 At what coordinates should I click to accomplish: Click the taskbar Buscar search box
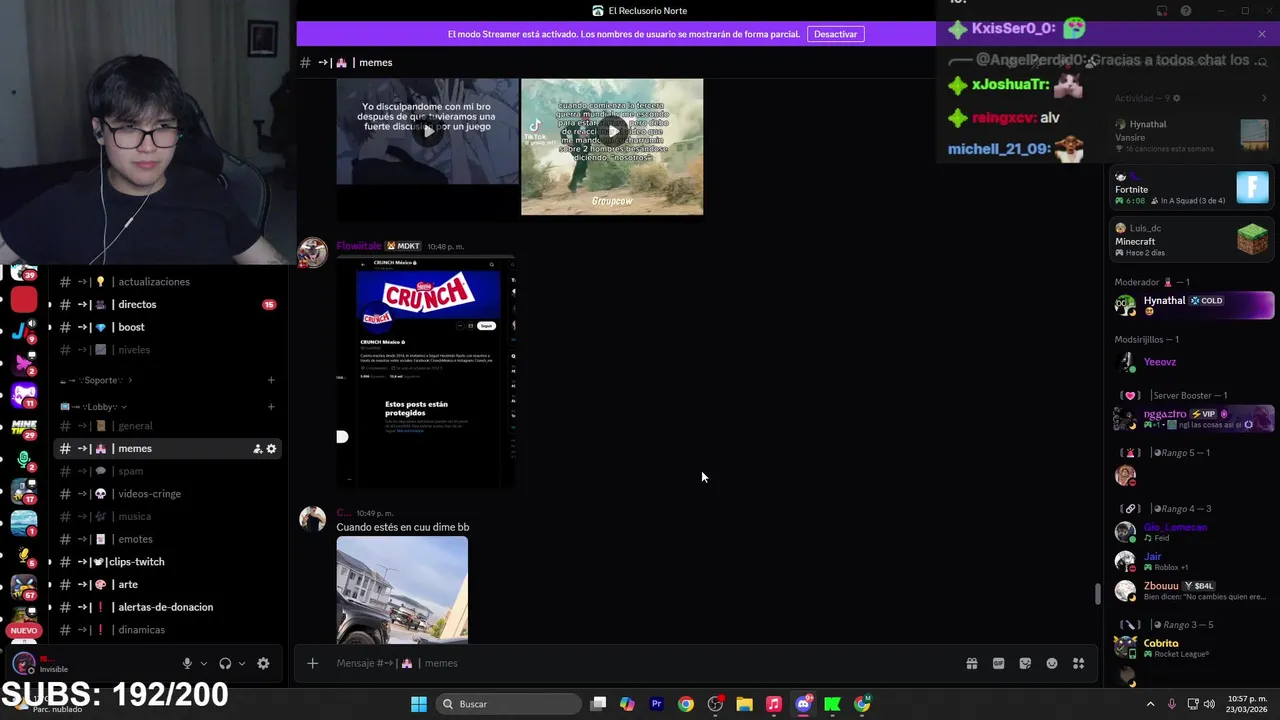510,704
